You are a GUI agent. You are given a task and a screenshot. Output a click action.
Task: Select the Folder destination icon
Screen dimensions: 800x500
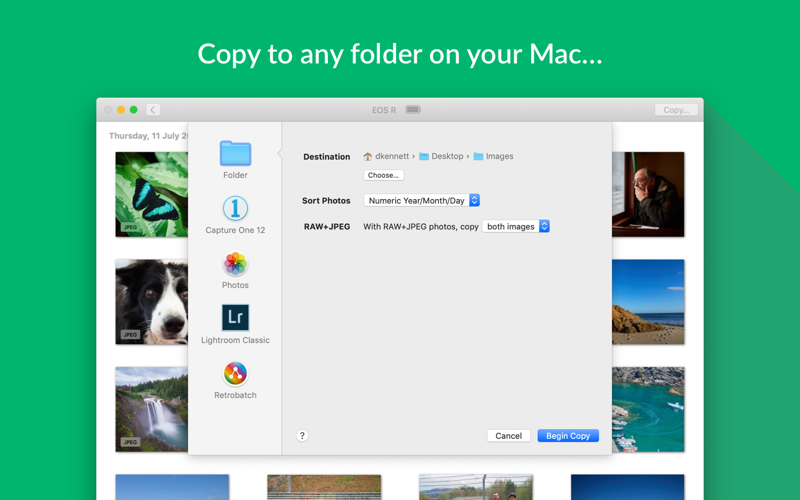pos(235,154)
